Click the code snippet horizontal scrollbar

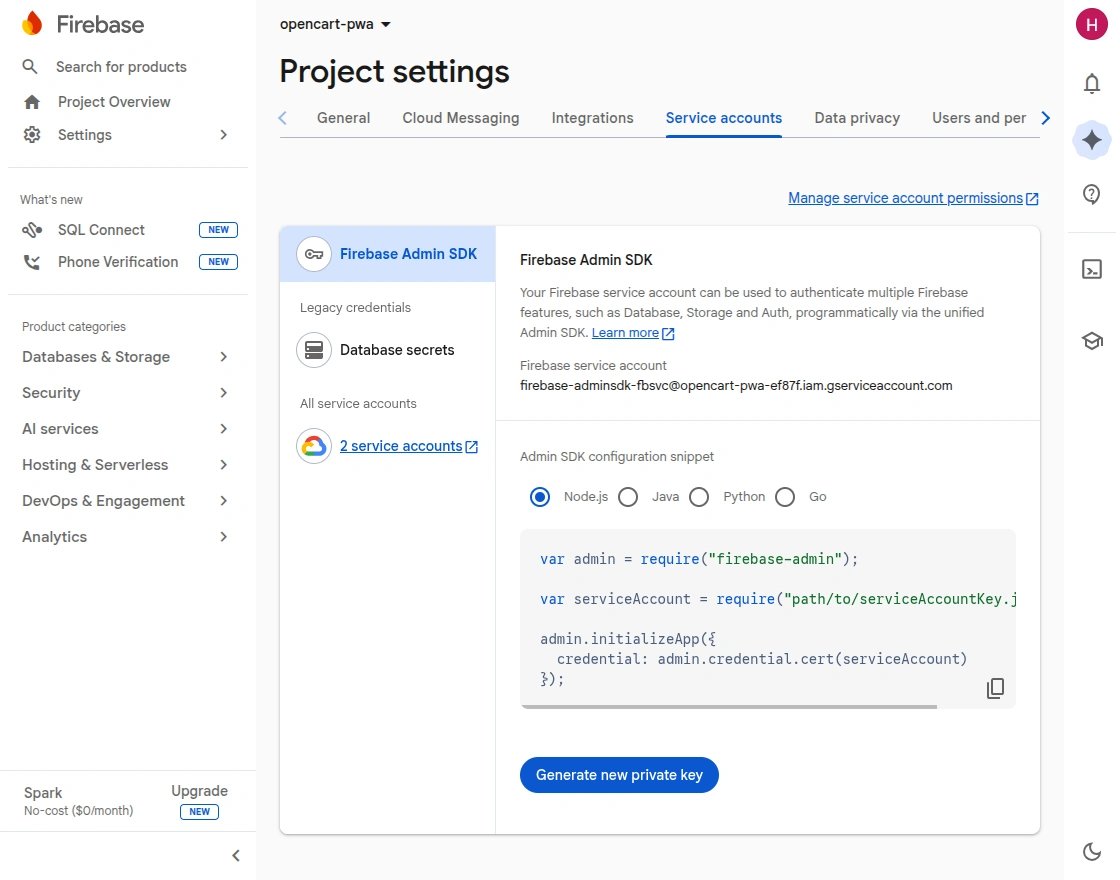729,706
